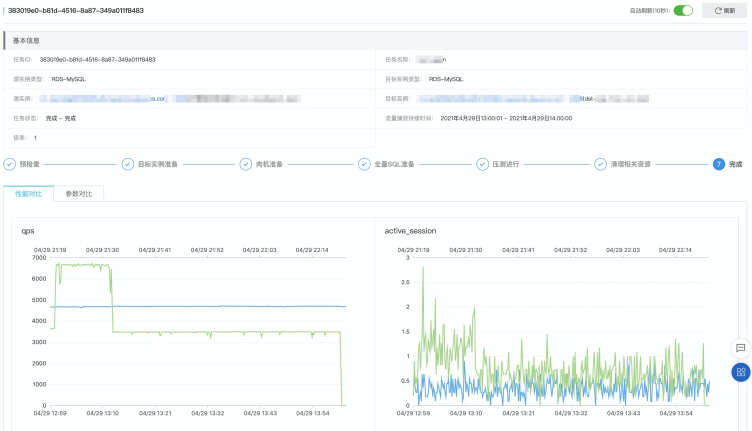Click the 清理相关资源 step checkmark icon
752x431 pixels.
click(600, 164)
